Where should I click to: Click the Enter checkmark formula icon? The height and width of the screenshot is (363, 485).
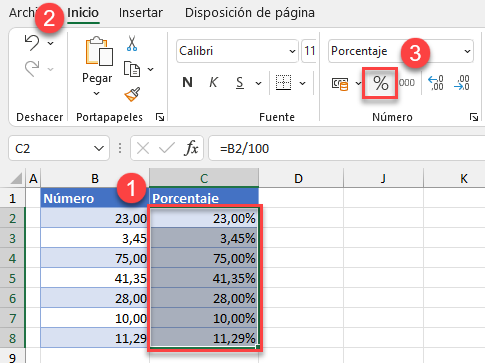(167, 148)
